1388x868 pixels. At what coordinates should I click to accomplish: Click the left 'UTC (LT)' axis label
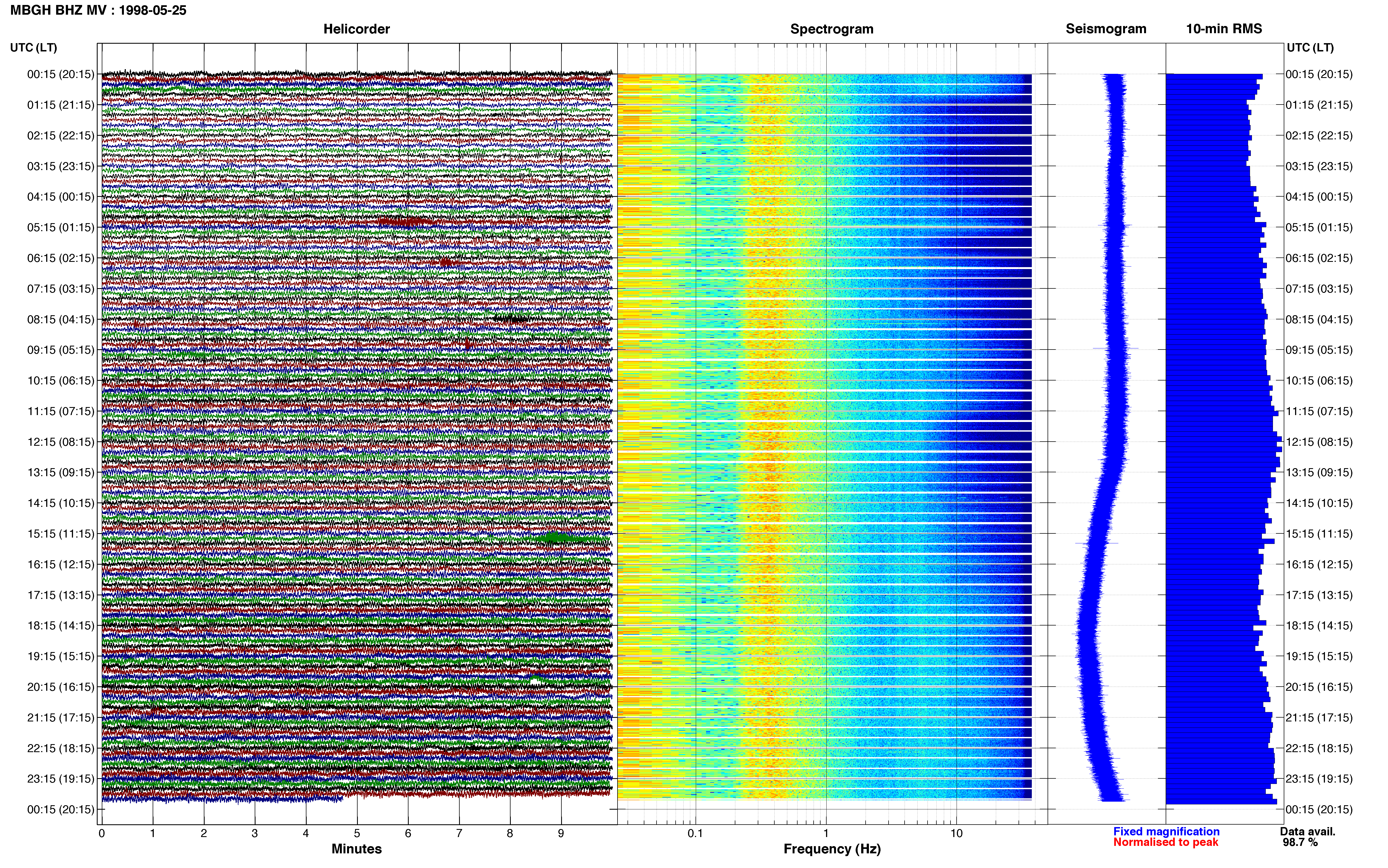coord(33,48)
